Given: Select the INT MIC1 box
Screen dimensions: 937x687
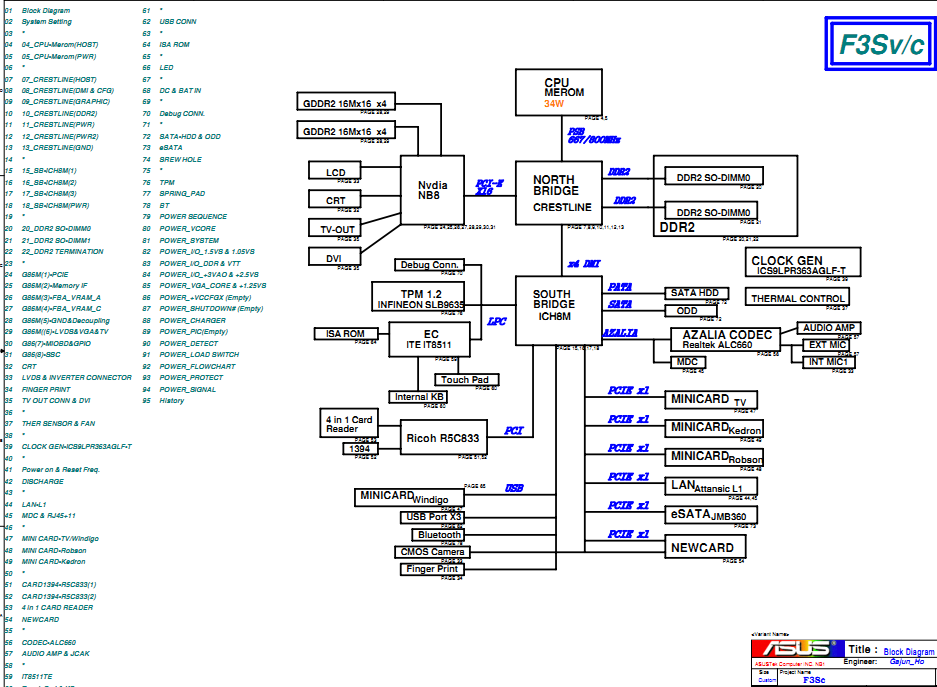Looking at the screenshot, I should point(829,362).
